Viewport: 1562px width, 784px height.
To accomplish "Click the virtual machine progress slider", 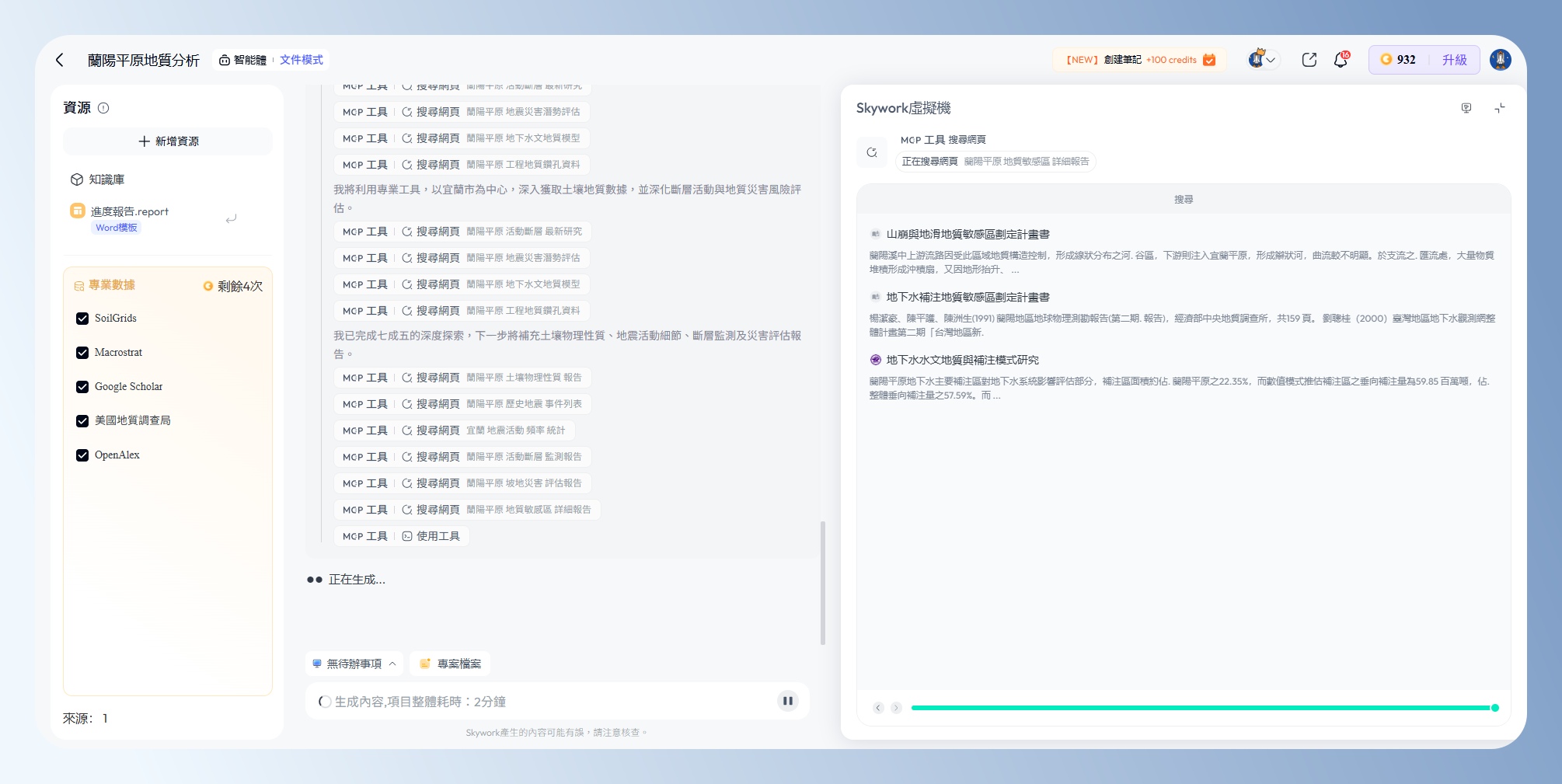I will (x=1202, y=708).
